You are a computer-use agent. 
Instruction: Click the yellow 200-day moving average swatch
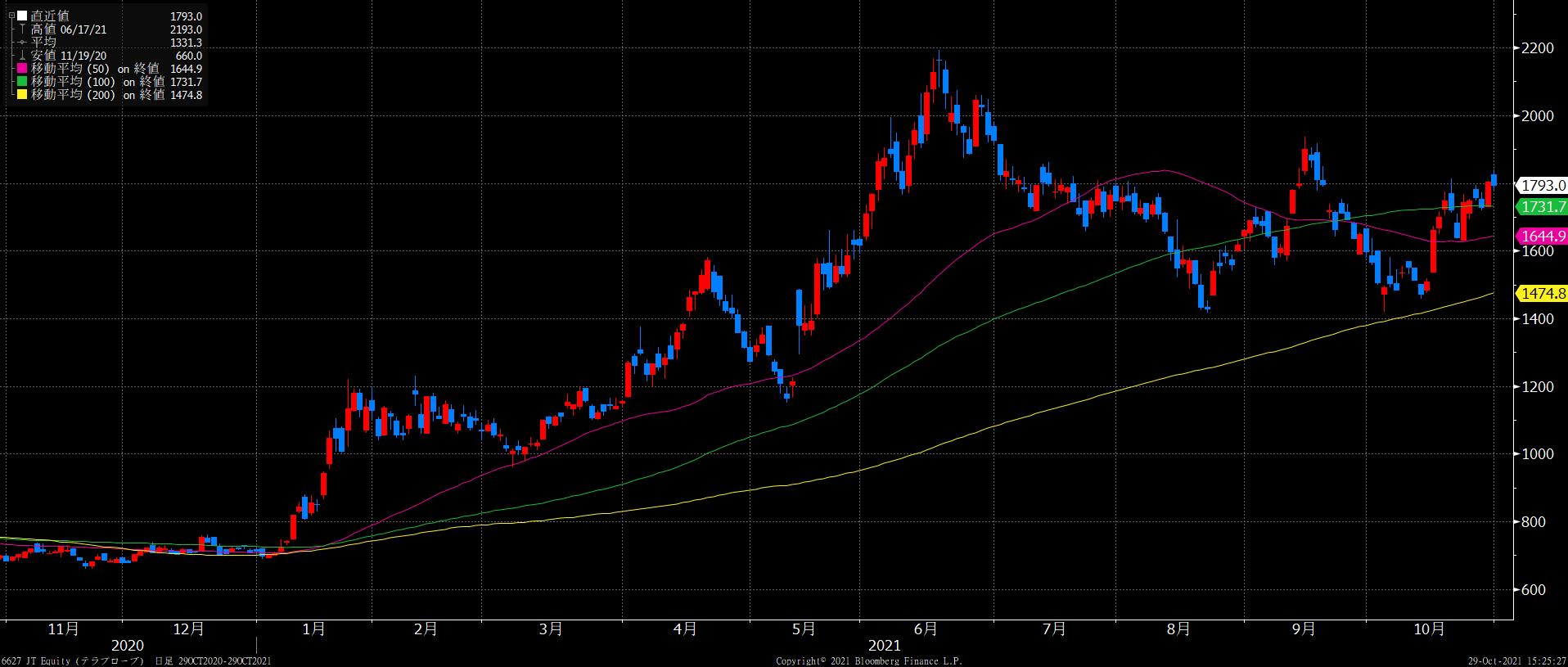click(x=22, y=95)
